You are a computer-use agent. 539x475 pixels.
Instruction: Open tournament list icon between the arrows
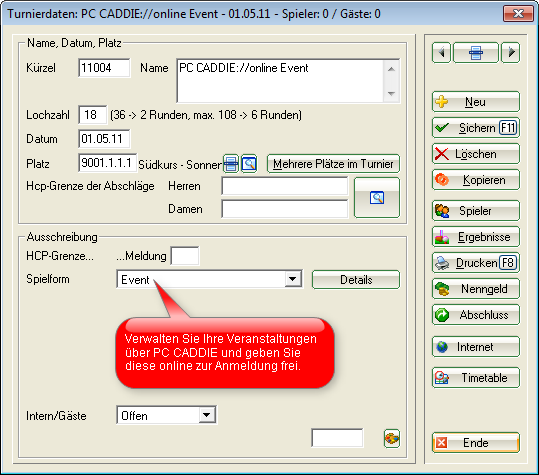(476, 53)
